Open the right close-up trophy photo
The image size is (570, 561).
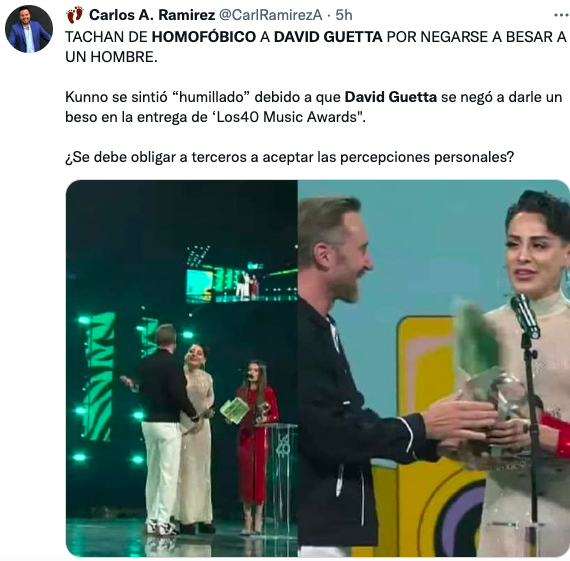(434, 368)
